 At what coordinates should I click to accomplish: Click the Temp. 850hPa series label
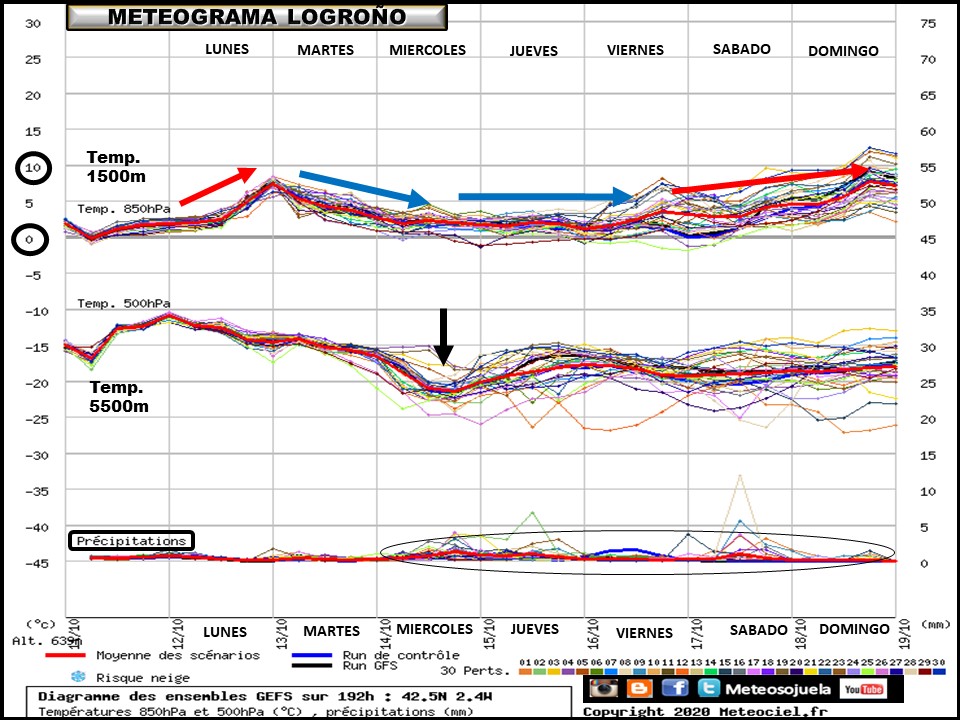[x=124, y=209]
